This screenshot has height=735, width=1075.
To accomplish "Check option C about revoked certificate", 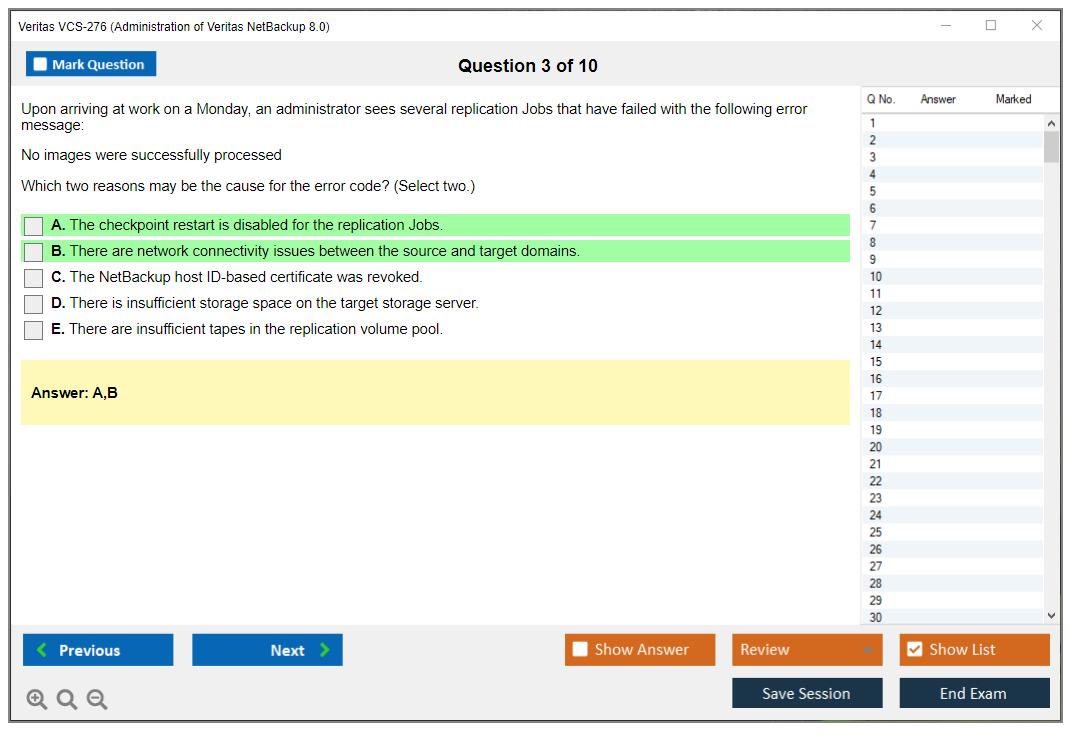I will (x=34, y=278).
